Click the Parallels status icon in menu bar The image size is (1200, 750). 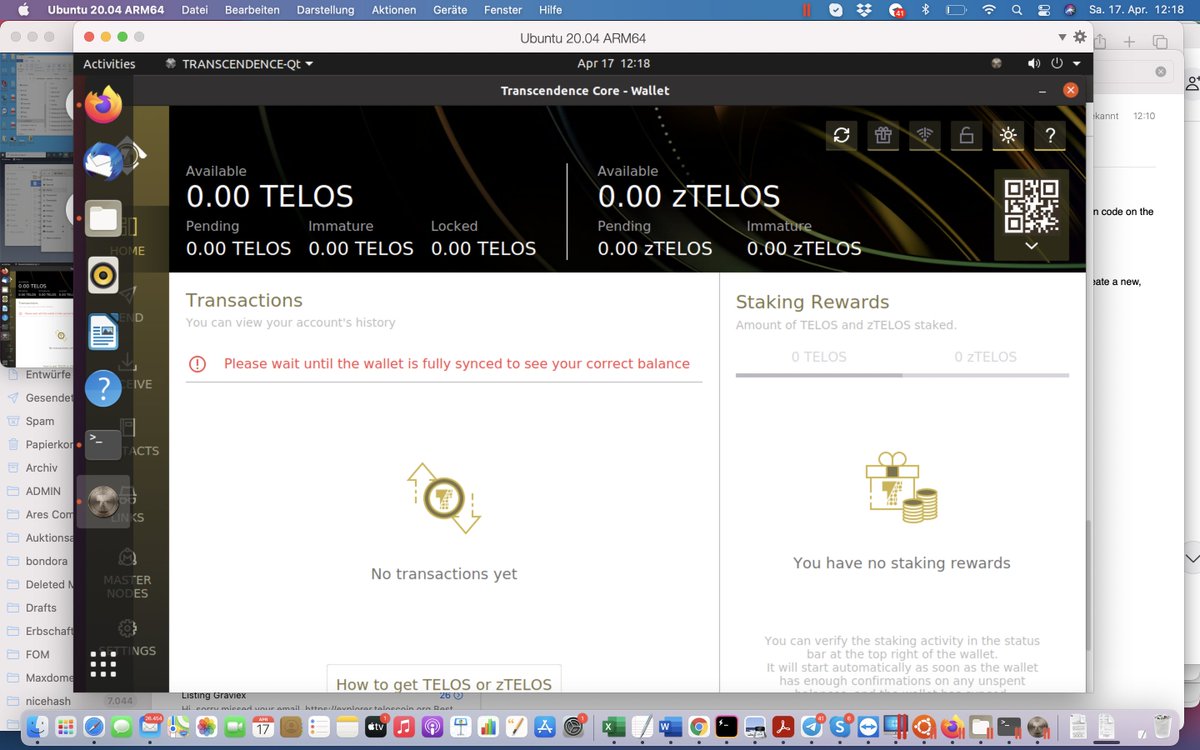pos(807,10)
